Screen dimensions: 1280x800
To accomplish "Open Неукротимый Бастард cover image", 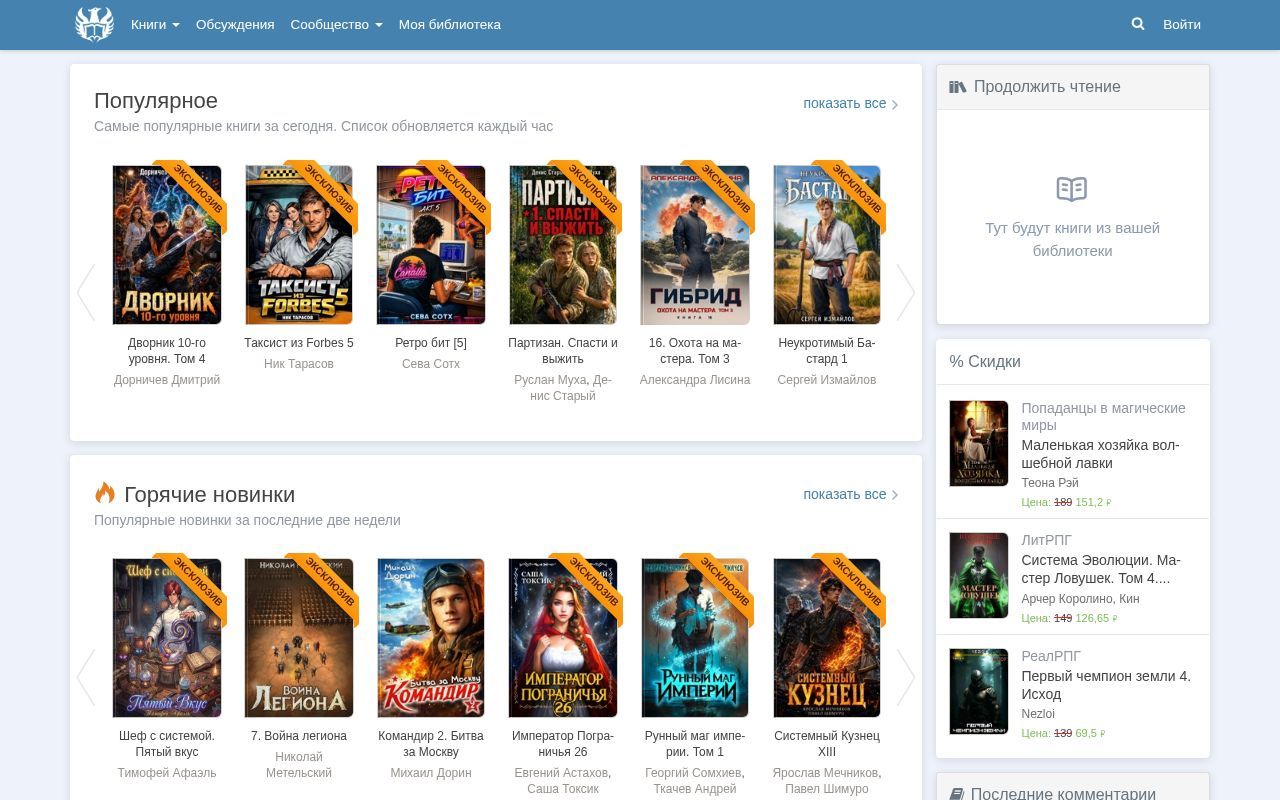I will point(827,245).
